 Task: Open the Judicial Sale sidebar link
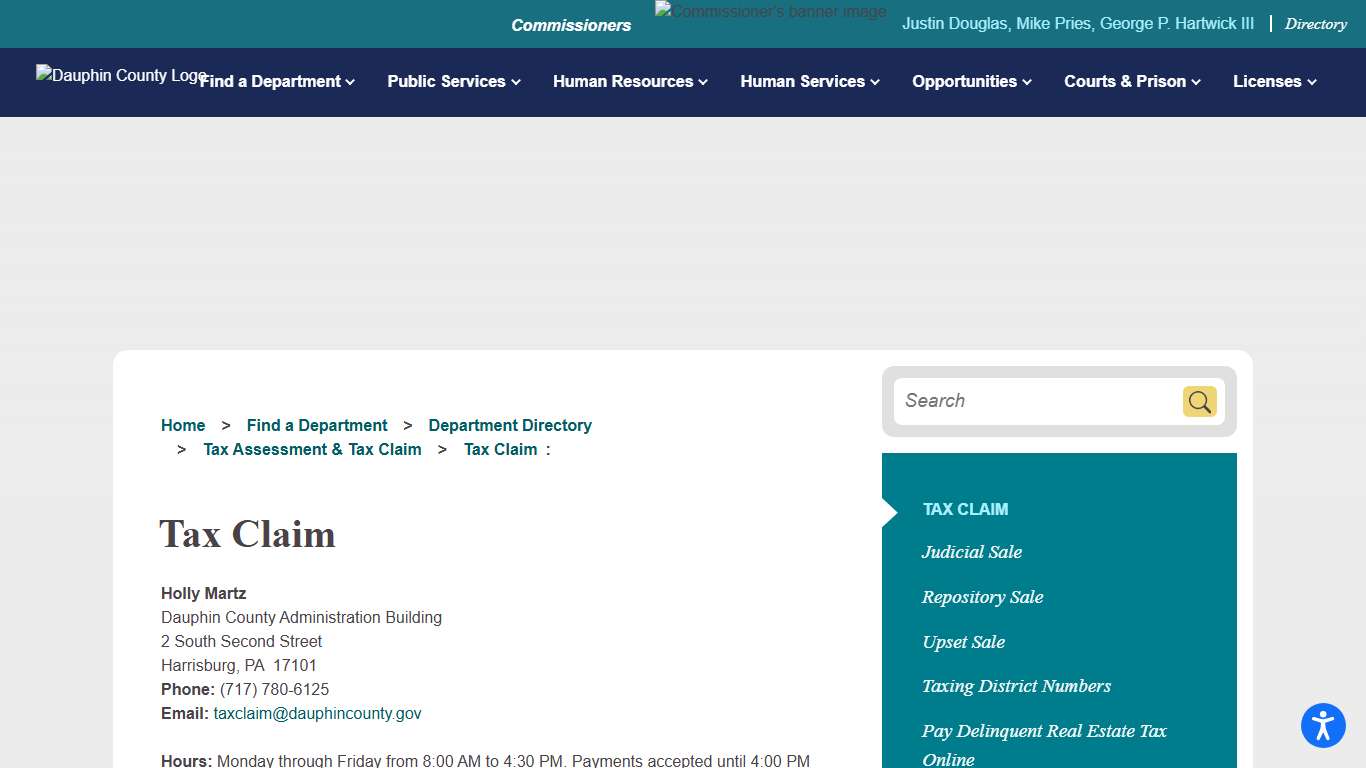971,552
